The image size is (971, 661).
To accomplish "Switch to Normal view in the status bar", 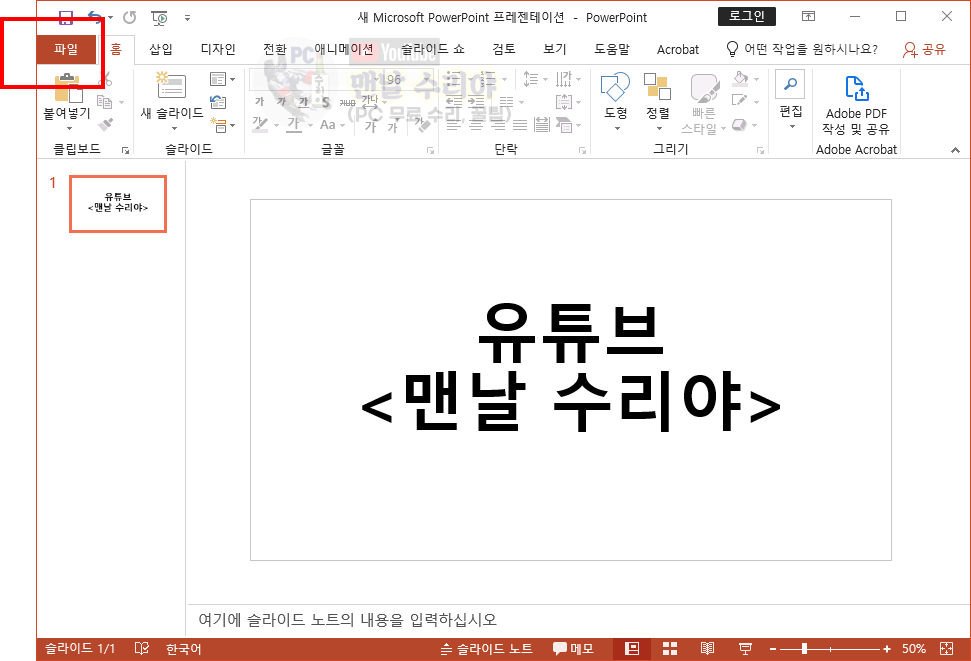I will coord(632,649).
